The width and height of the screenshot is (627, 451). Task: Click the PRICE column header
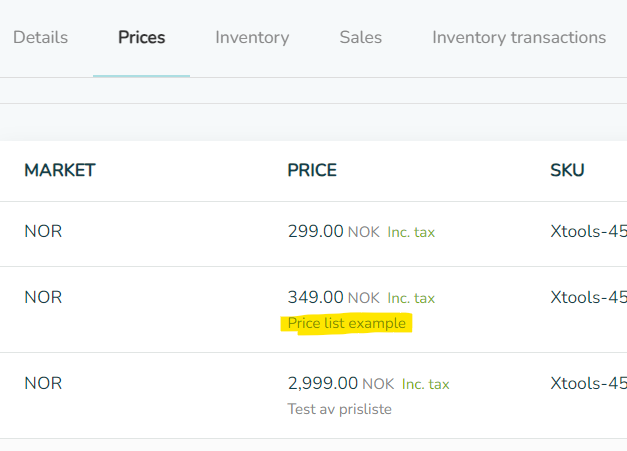312,170
